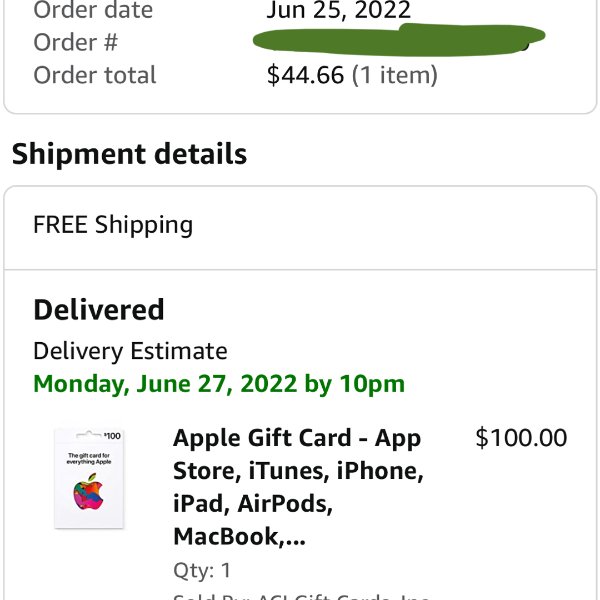600x600 pixels.
Task: Click the colorful Apple logo on gift card
Action: coord(88,492)
